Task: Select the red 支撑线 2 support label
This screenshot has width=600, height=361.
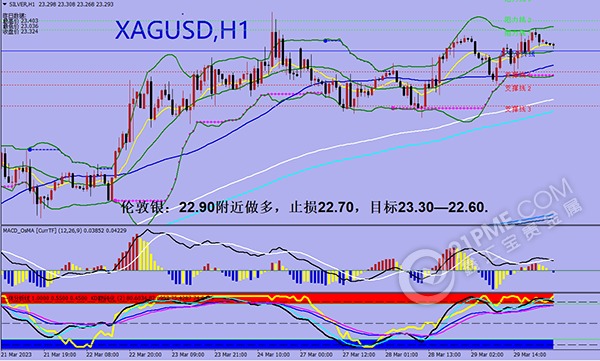Action: pos(517,88)
